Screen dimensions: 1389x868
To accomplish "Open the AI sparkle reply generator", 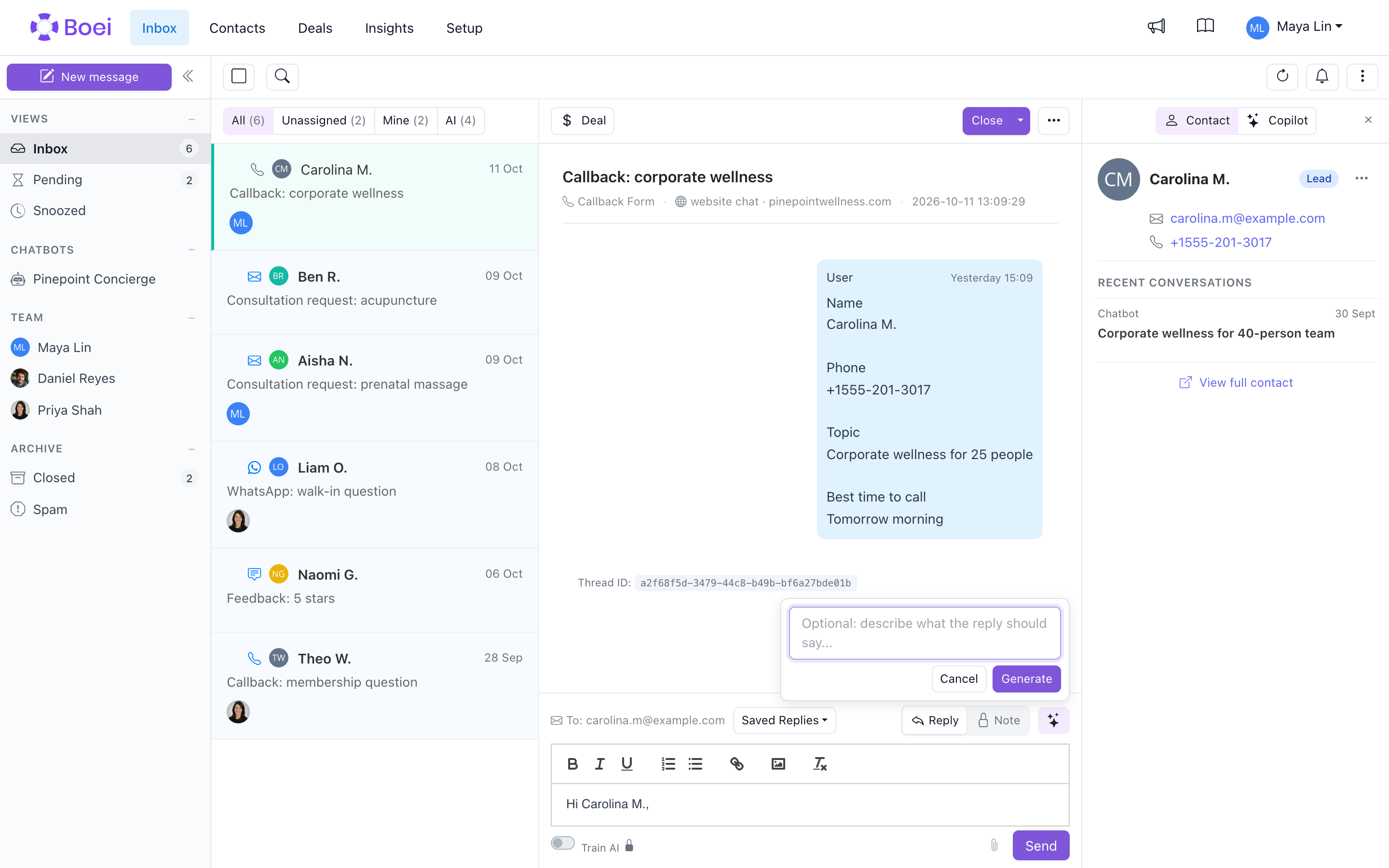I will [1053, 720].
